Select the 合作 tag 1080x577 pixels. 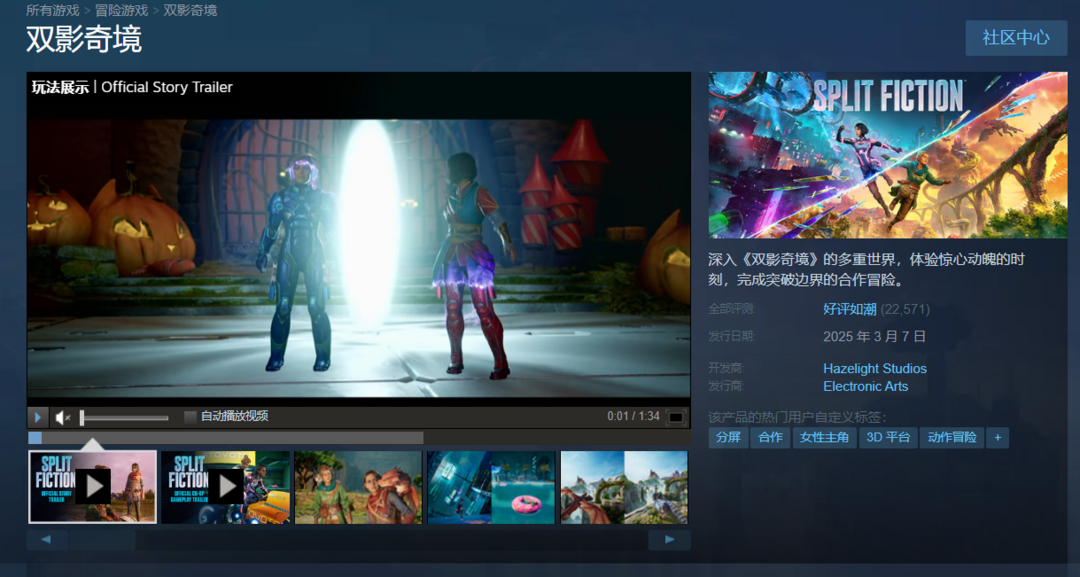[770, 437]
